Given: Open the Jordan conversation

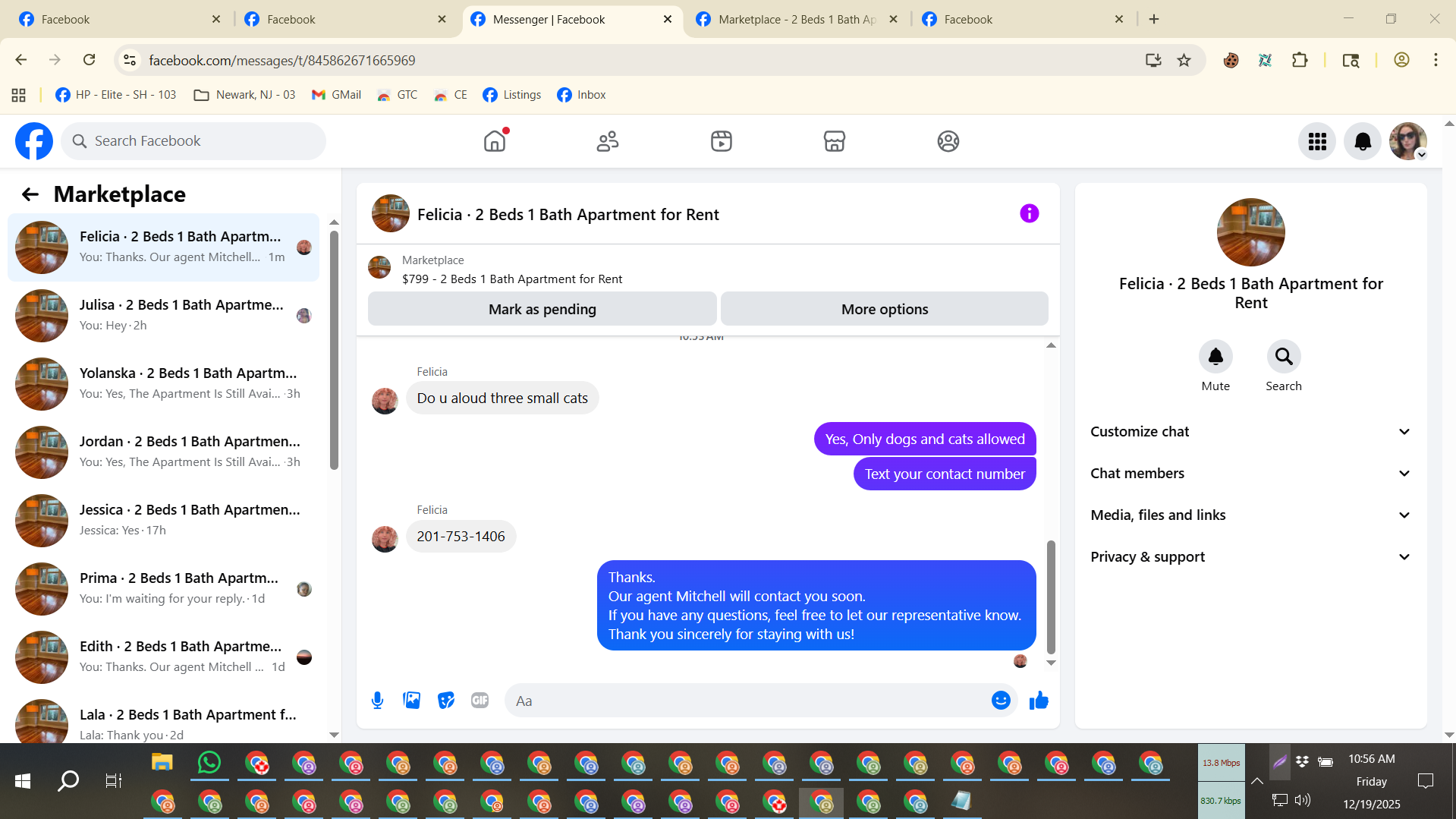Looking at the screenshot, I should tap(163, 452).
